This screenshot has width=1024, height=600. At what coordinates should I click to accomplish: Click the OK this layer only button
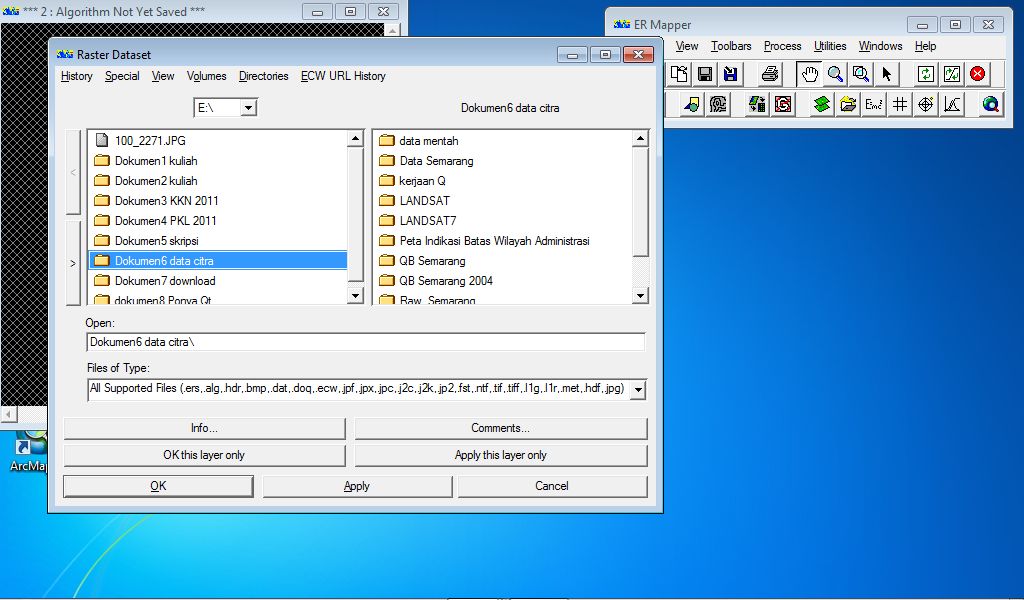pyautogui.click(x=203, y=455)
